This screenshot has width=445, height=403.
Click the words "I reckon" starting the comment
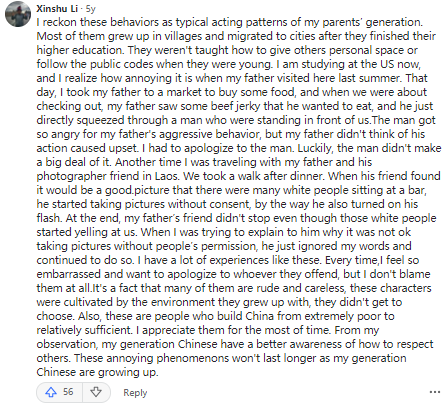tap(57, 22)
